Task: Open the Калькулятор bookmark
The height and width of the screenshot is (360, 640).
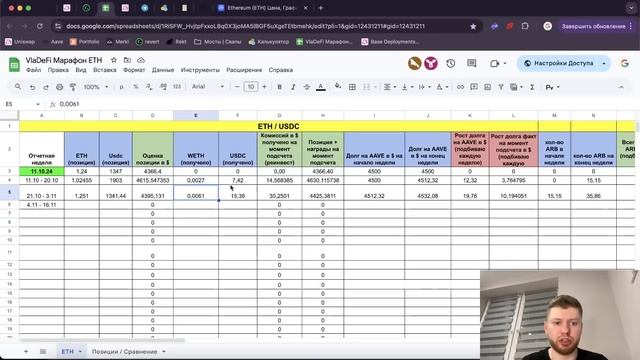Action: click(269, 42)
